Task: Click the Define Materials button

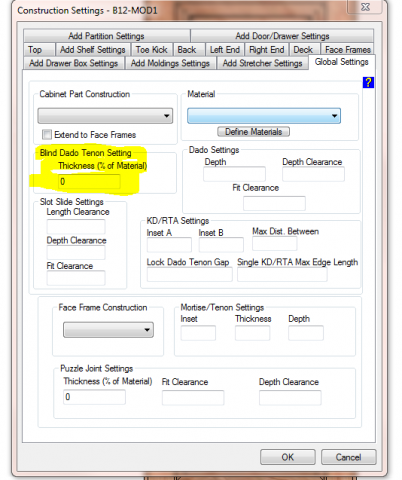Action: [253, 132]
